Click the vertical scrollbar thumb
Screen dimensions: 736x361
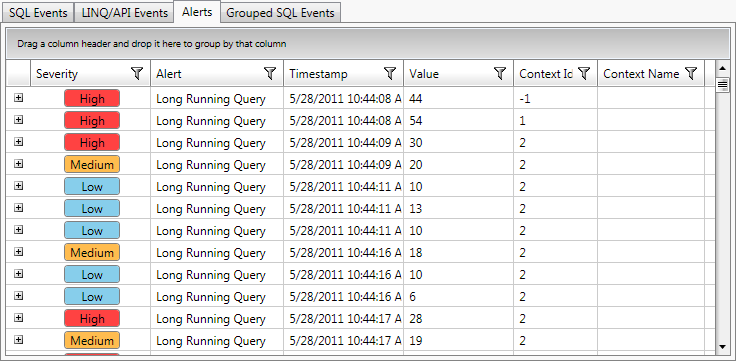(x=722, y=85)
